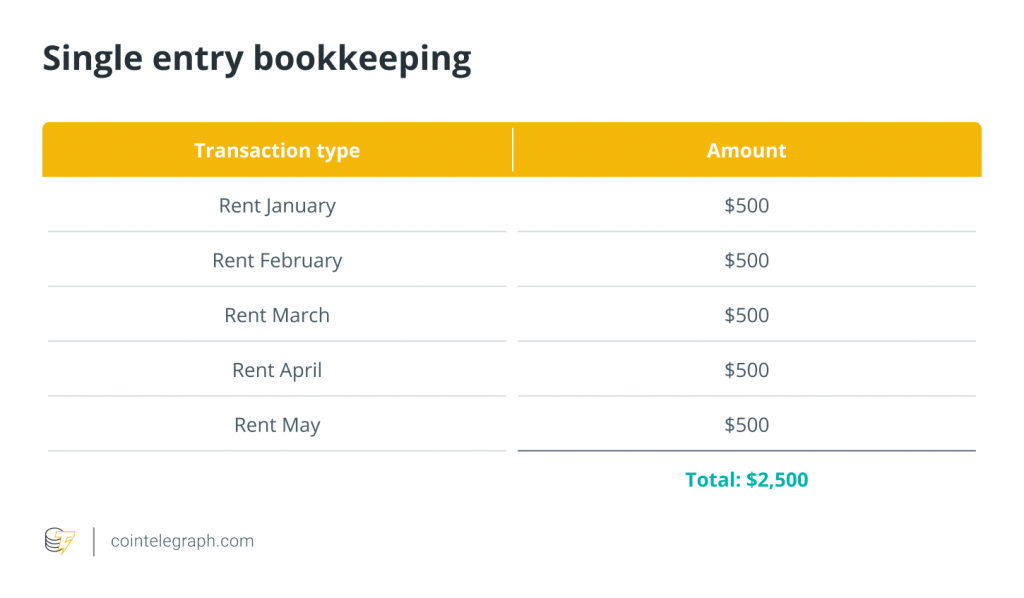Click the Amount column header
1024x598 pixels.
pos(746,151)
